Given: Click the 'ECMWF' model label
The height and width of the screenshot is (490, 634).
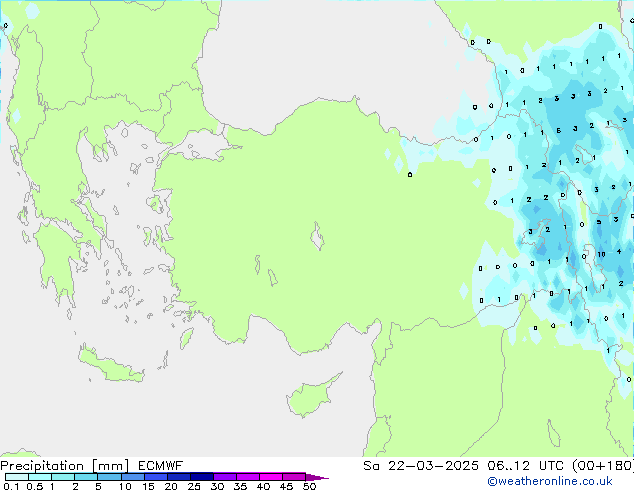Looking at the screenshot, I should pos(161,466).
